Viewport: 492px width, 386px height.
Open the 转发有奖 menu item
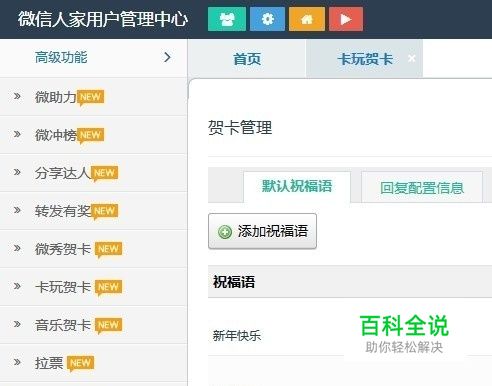(93, 211)
